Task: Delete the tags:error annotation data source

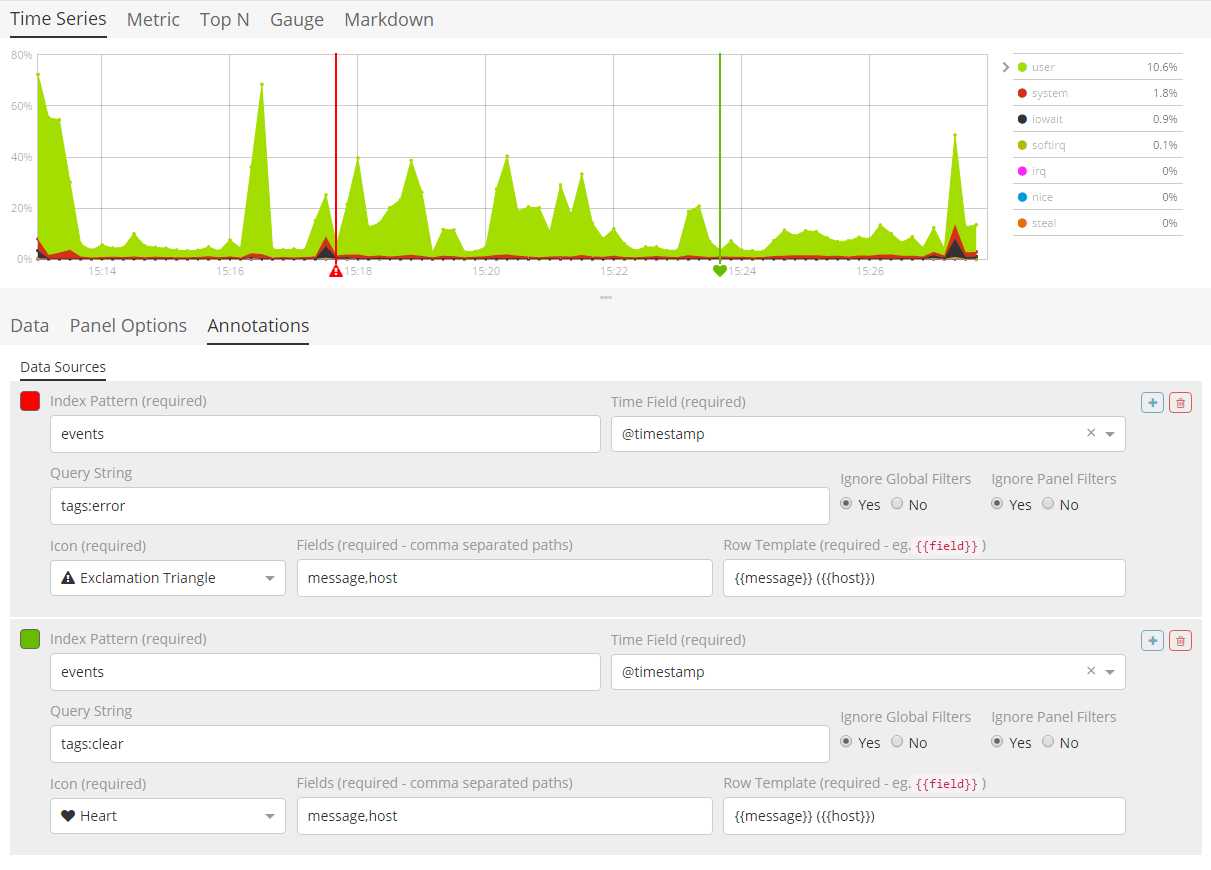Action: (1180, 402)
